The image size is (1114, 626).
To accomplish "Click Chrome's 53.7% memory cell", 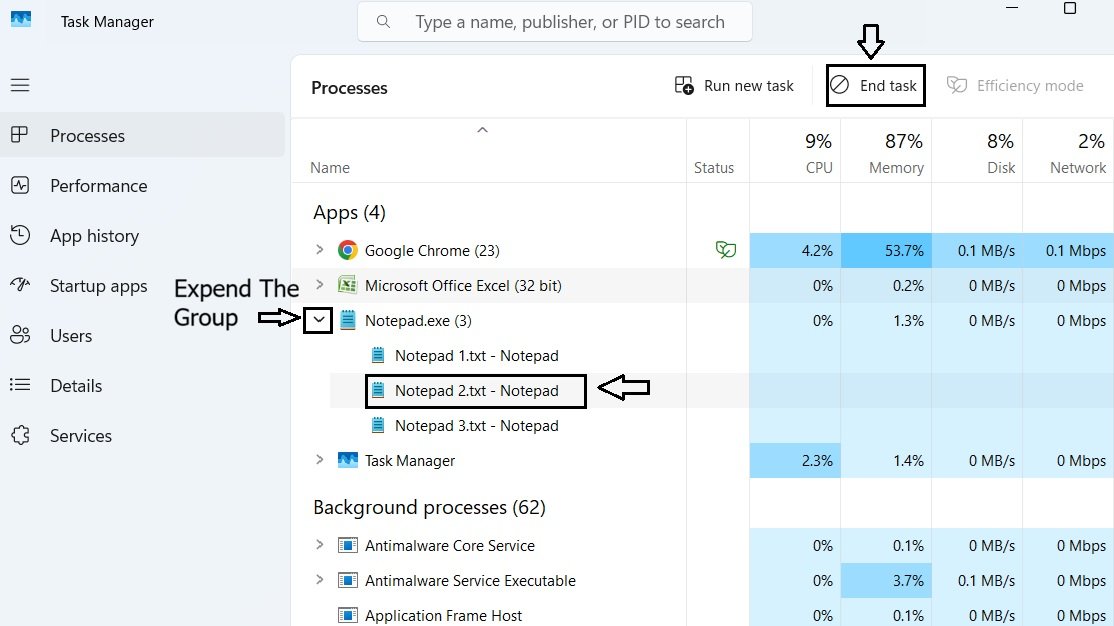I will [886, 250].
